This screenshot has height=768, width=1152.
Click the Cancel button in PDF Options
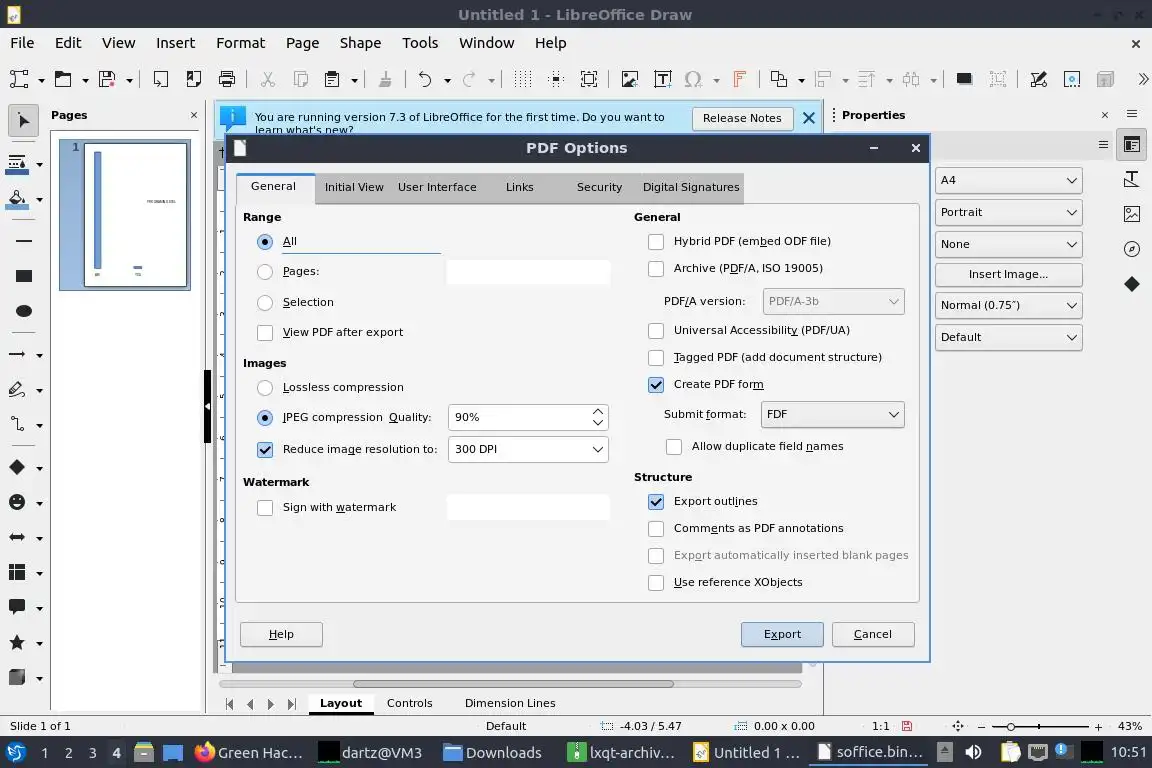(873, 634)
